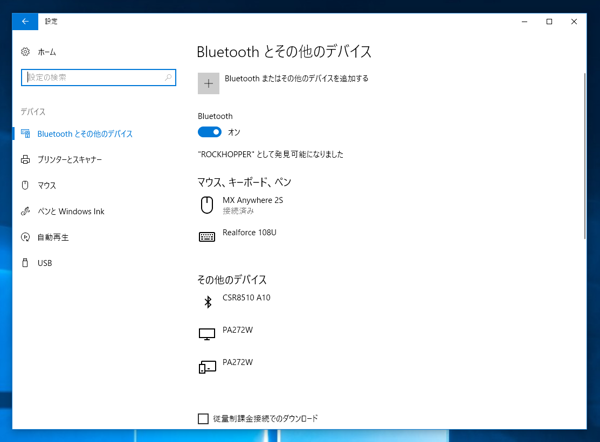Select MX Anywhere 2S device entry
The image size is (600, 442).
pyautogui.click(x=253, y=205)
